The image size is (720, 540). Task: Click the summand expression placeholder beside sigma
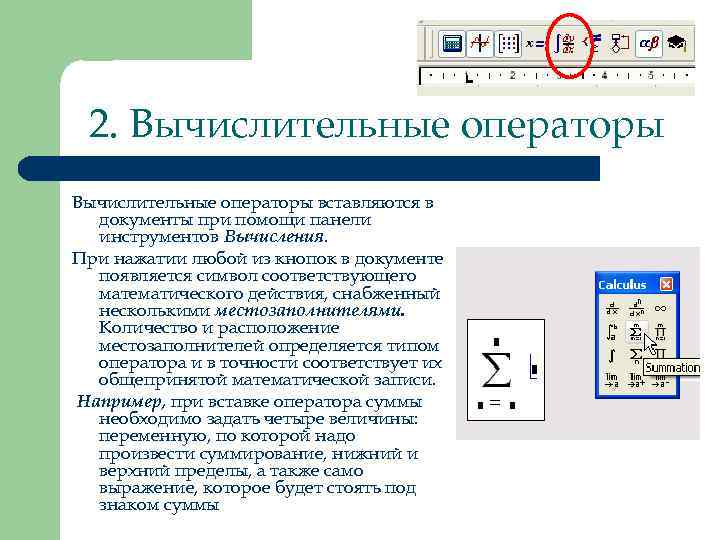[534, 368]
